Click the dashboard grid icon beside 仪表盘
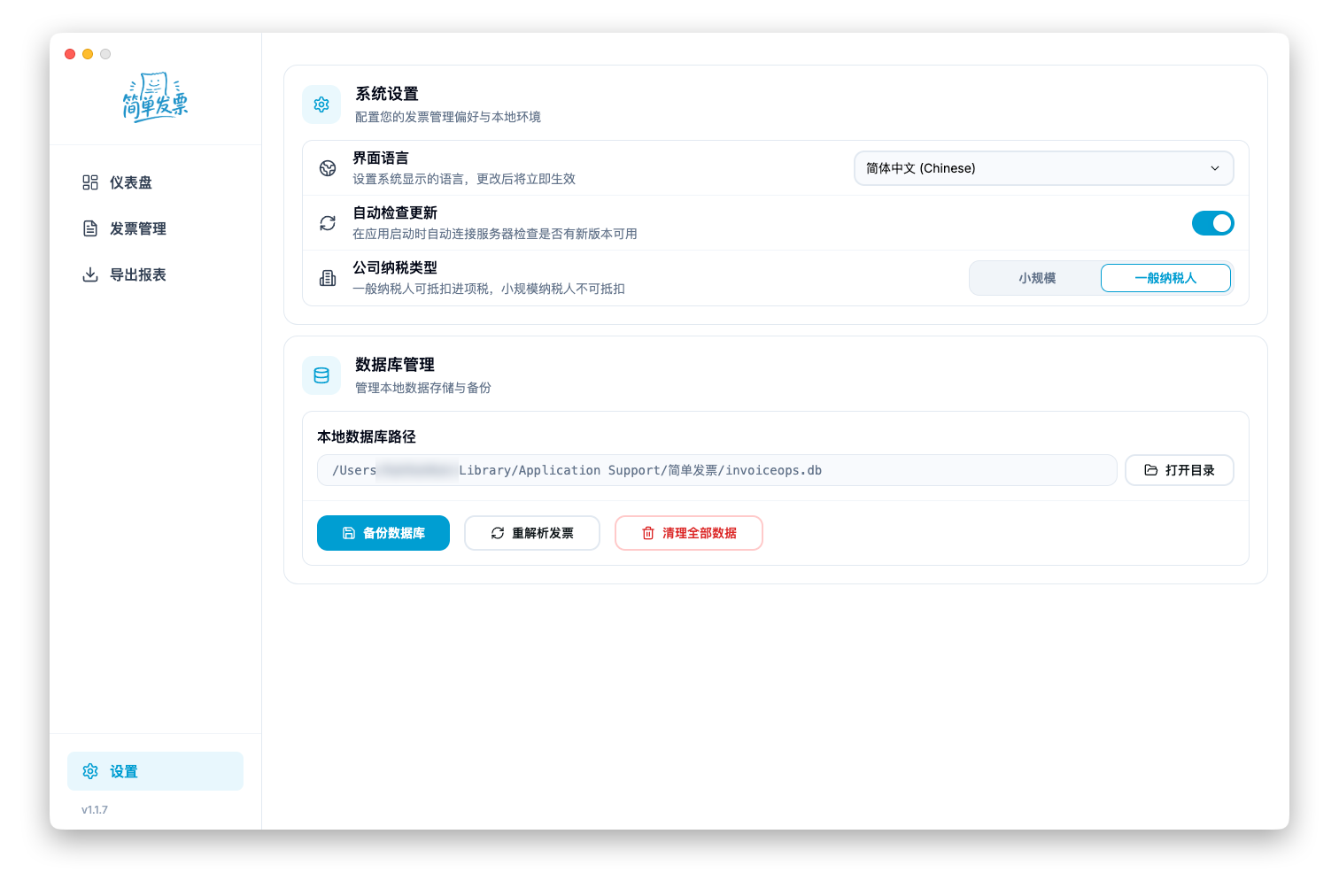Screen dimensions: 1339x896 90,182
